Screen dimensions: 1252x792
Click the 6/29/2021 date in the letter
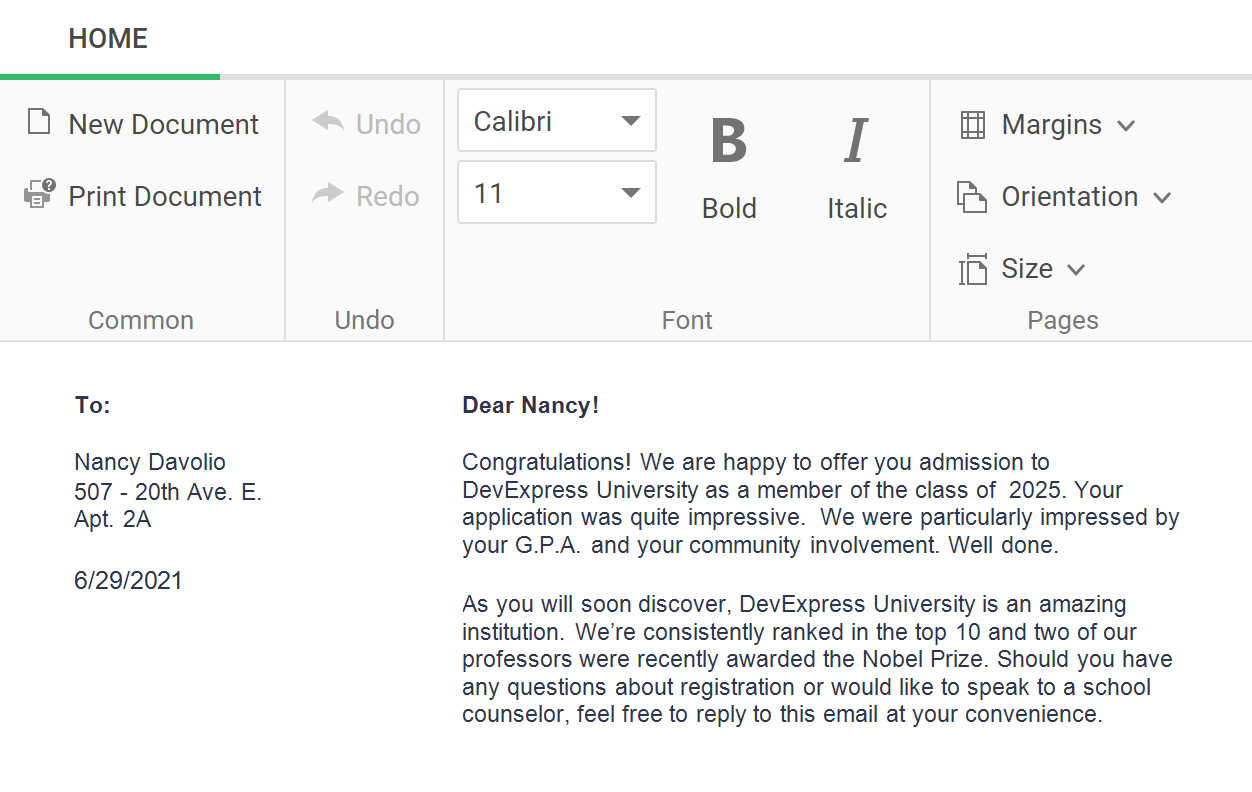coord(128,581)
